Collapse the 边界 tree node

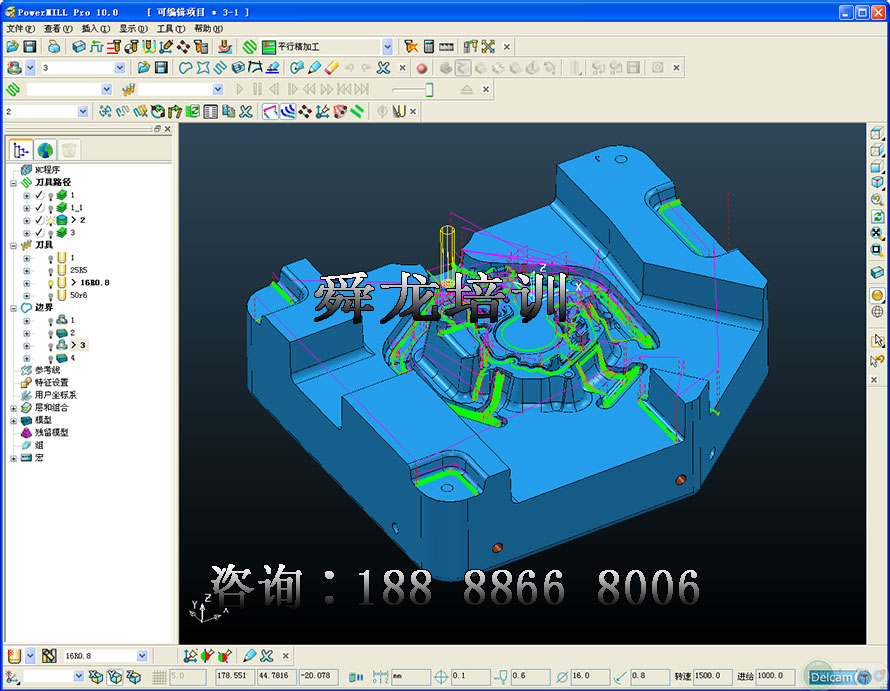click(14, 308)
